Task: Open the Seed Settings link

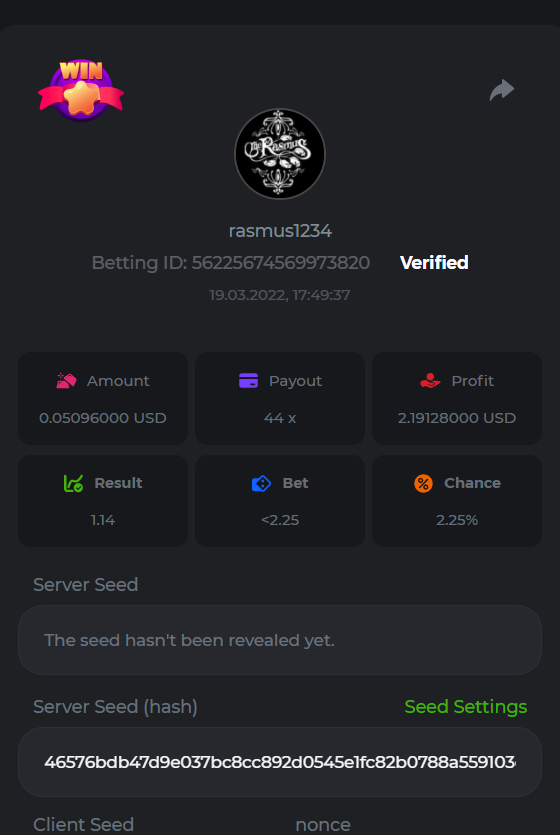Action: 466,707
